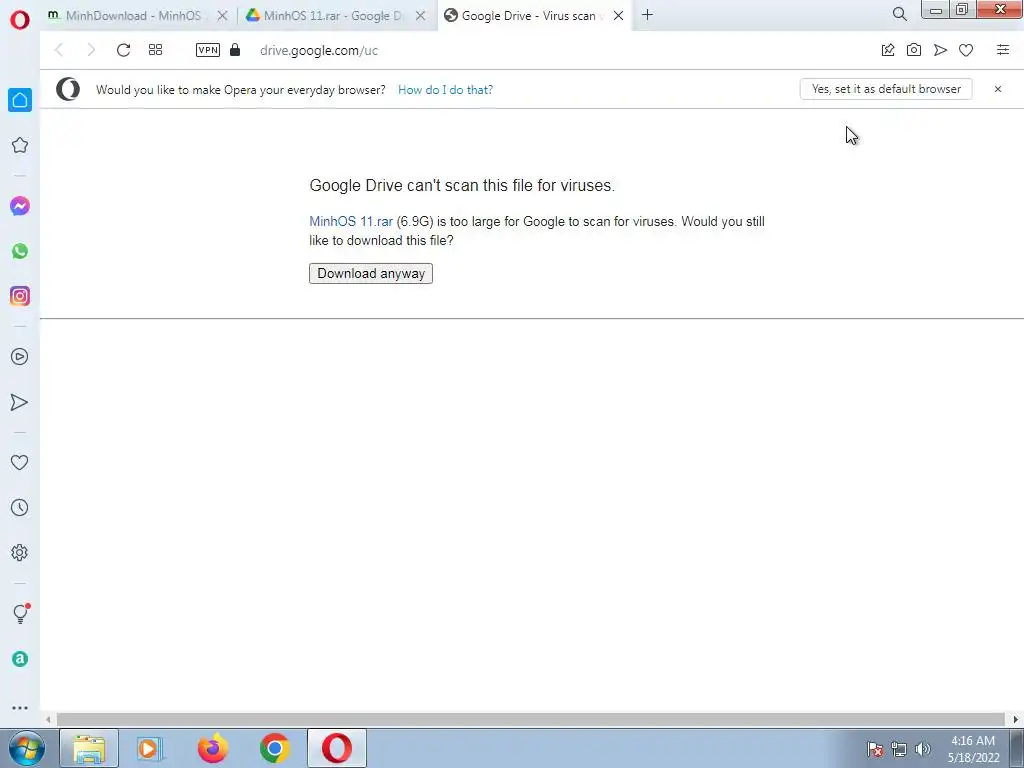Launch Instagram from the sidebar
The height and width of the screenshot is (768, 1024).
(20, 296)
